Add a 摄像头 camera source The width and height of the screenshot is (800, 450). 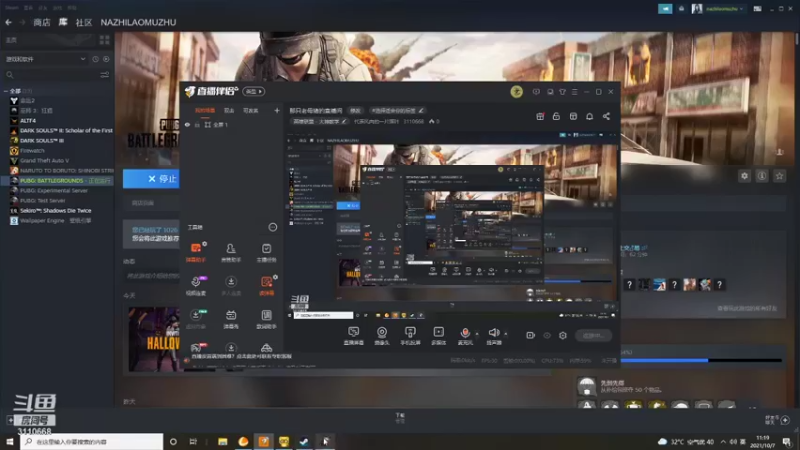(x=382, y=336)
